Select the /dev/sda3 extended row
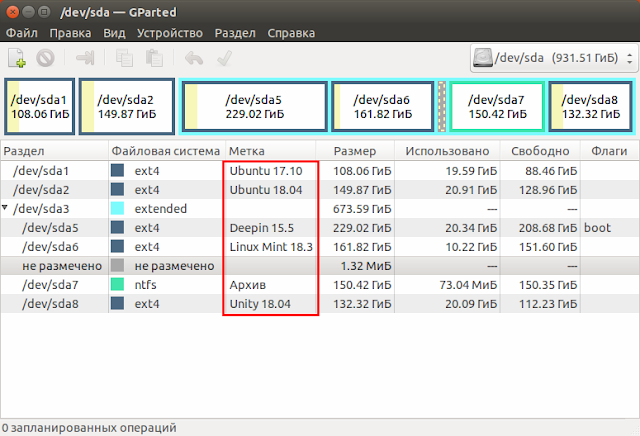Viewport: 640px width, 436px height. 320,209
